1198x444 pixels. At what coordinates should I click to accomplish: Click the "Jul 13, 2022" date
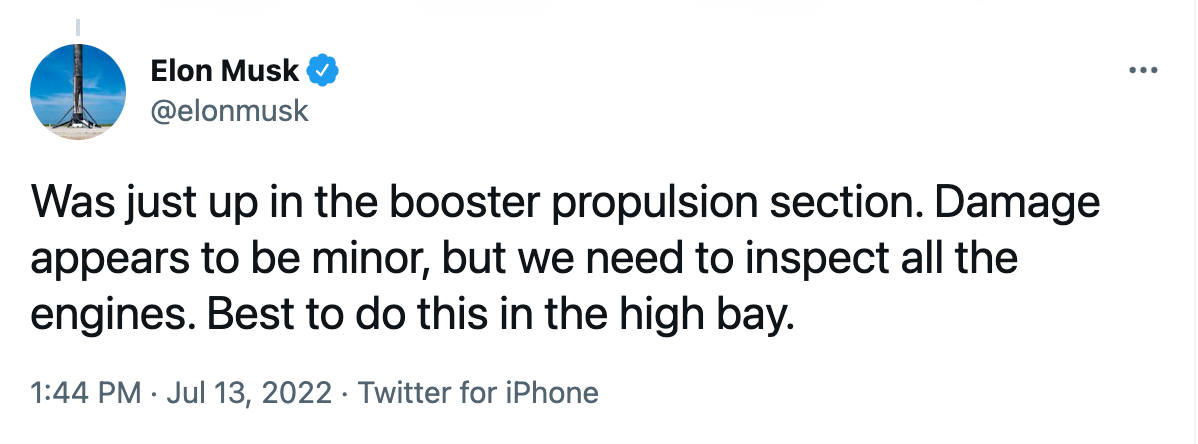click(x=247, y=392)
